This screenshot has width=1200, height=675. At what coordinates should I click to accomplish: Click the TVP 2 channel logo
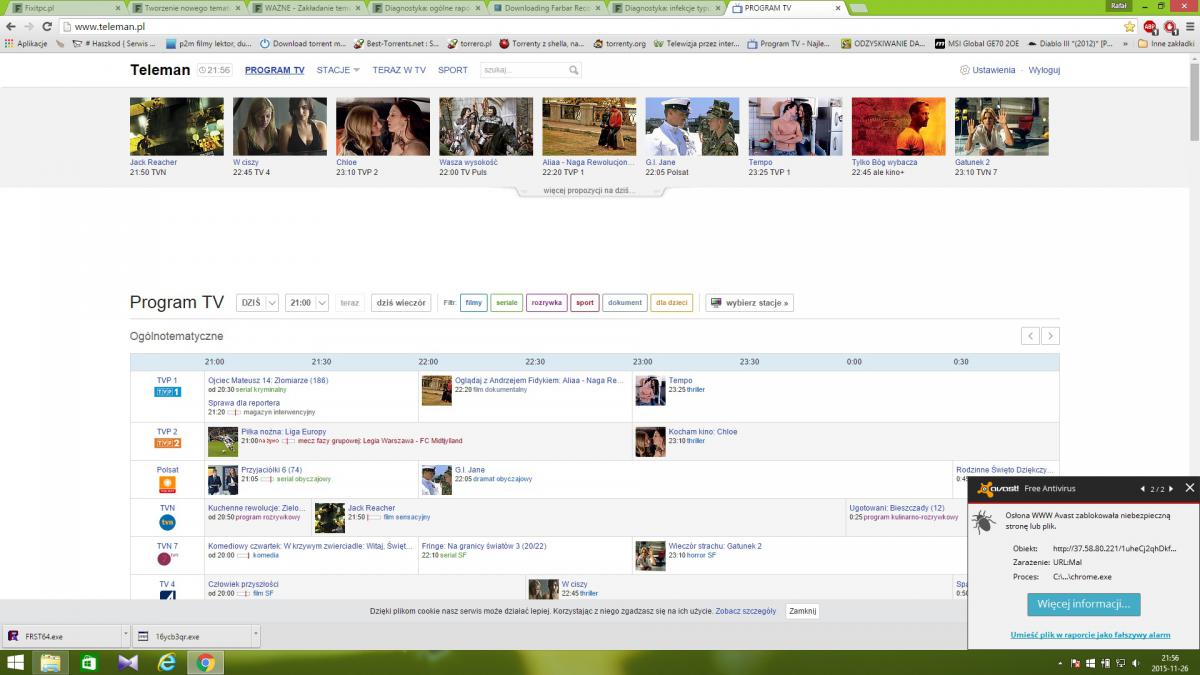[167, 443]
